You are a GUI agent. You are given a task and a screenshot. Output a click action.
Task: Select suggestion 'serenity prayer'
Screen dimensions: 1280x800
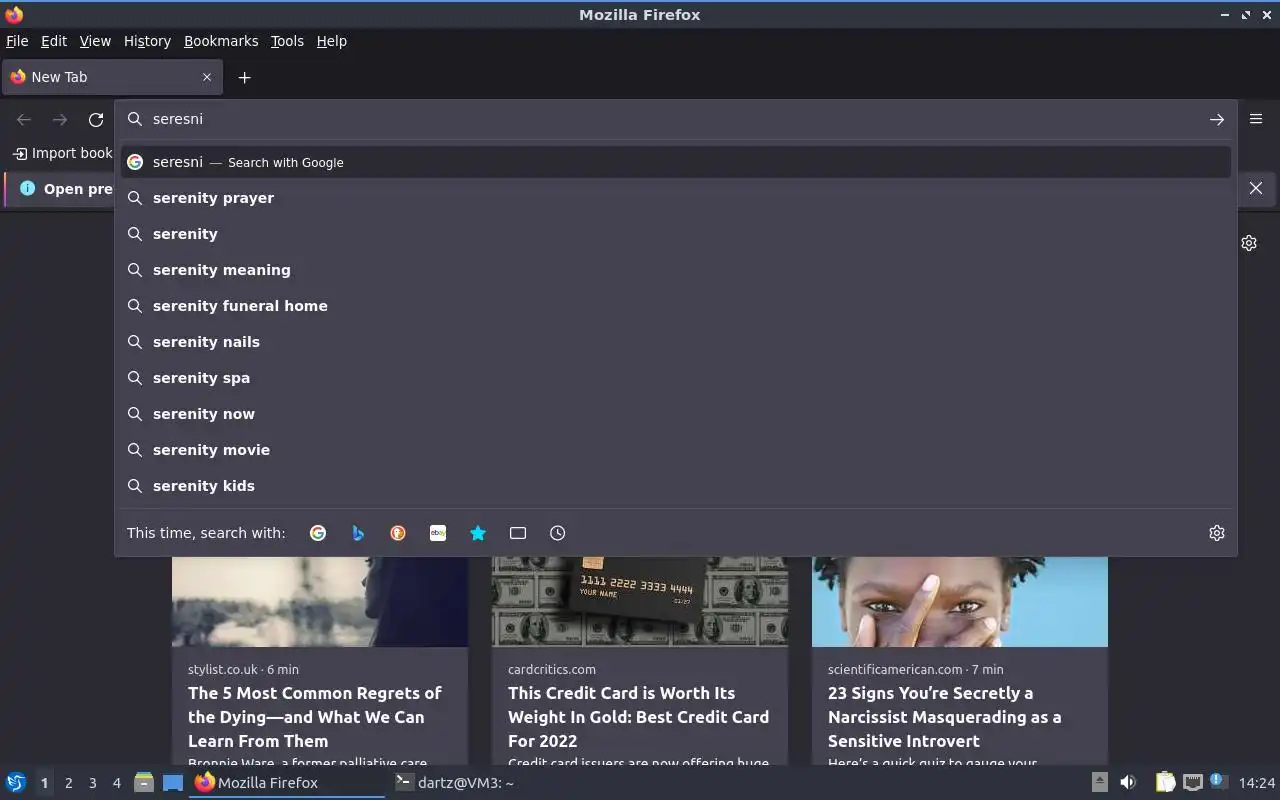click(x=676, y=198)
